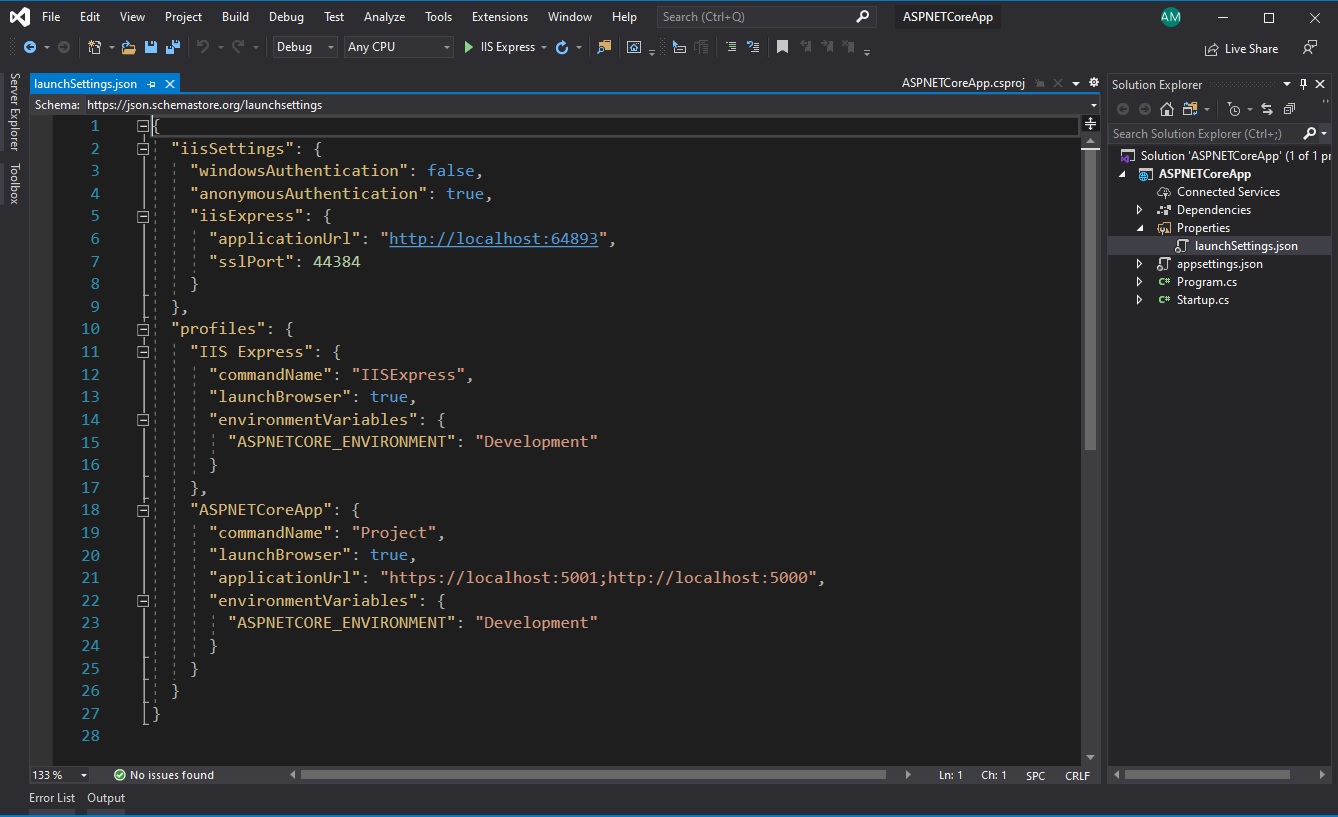Open the Build menu
The width and height of the screenshot is (1338, 817).
tap(236, 17)
